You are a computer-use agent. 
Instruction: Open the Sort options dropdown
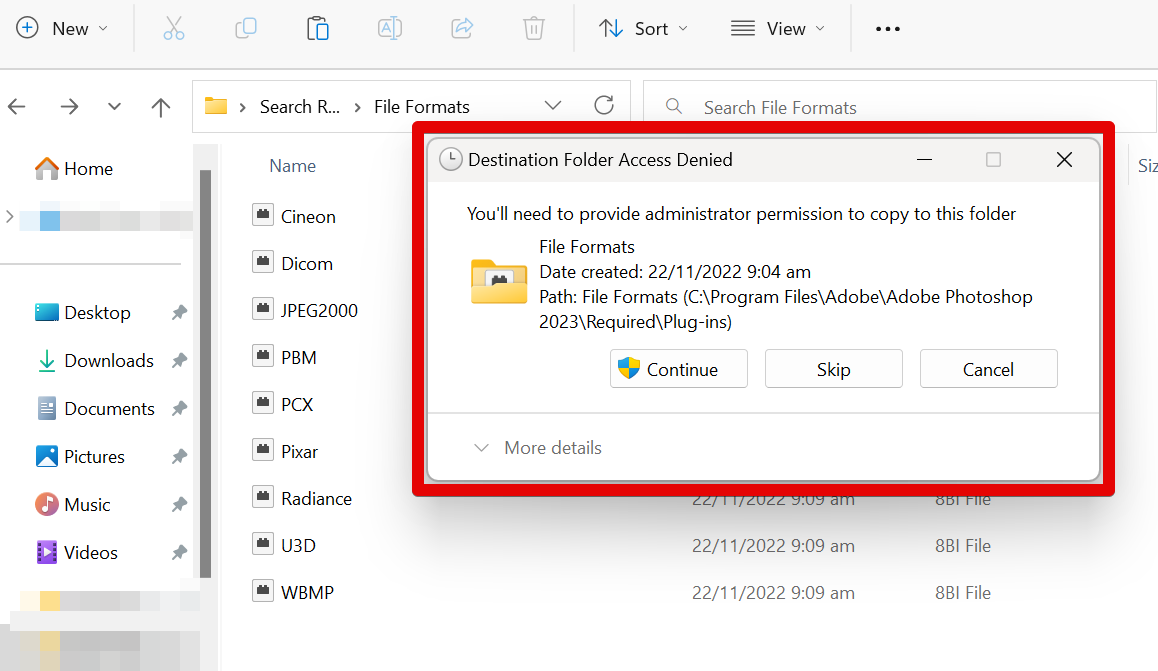[644, 29]
